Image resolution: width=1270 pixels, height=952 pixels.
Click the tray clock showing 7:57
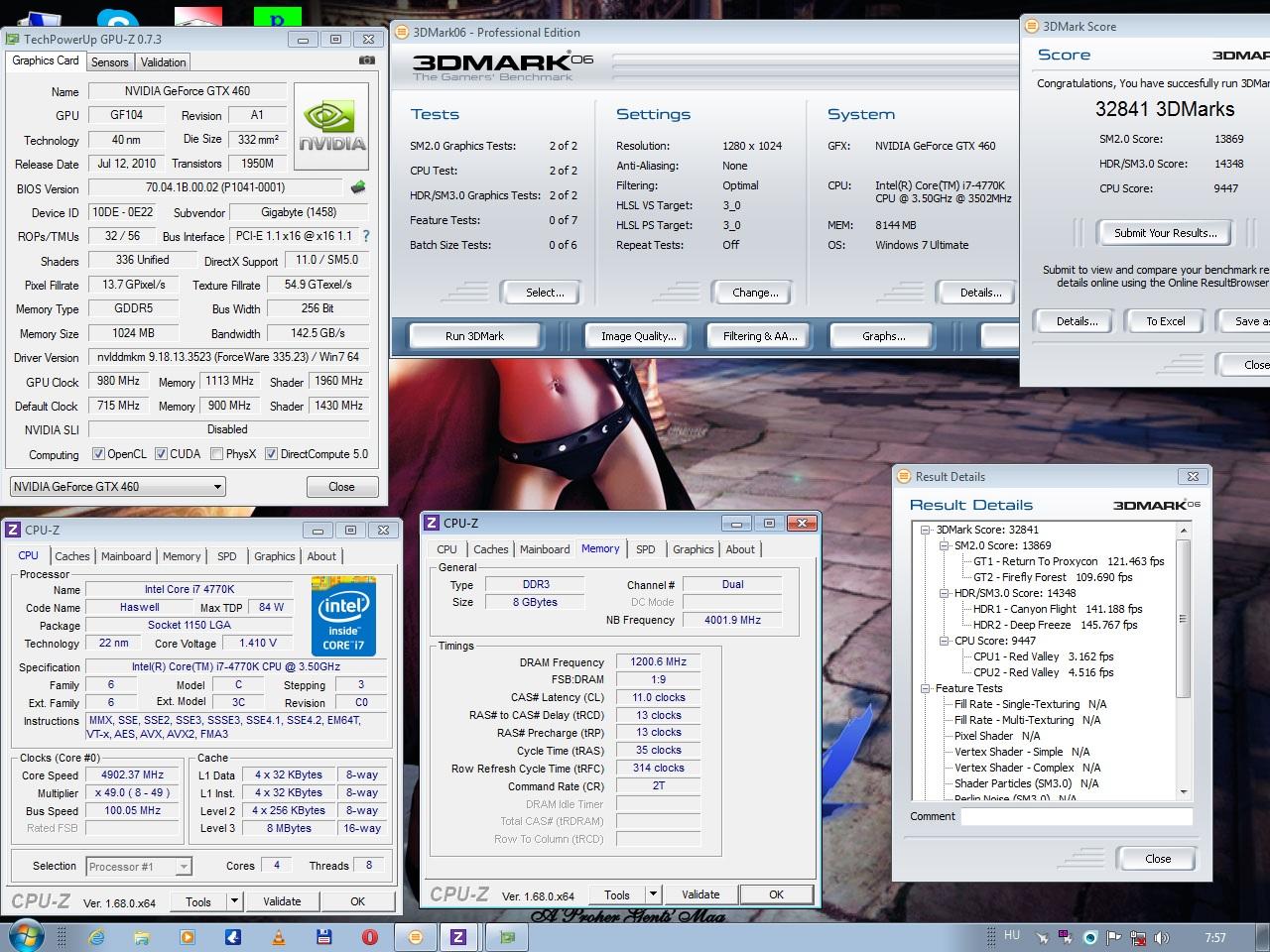pyautogui.click(x=1214, y=937)
